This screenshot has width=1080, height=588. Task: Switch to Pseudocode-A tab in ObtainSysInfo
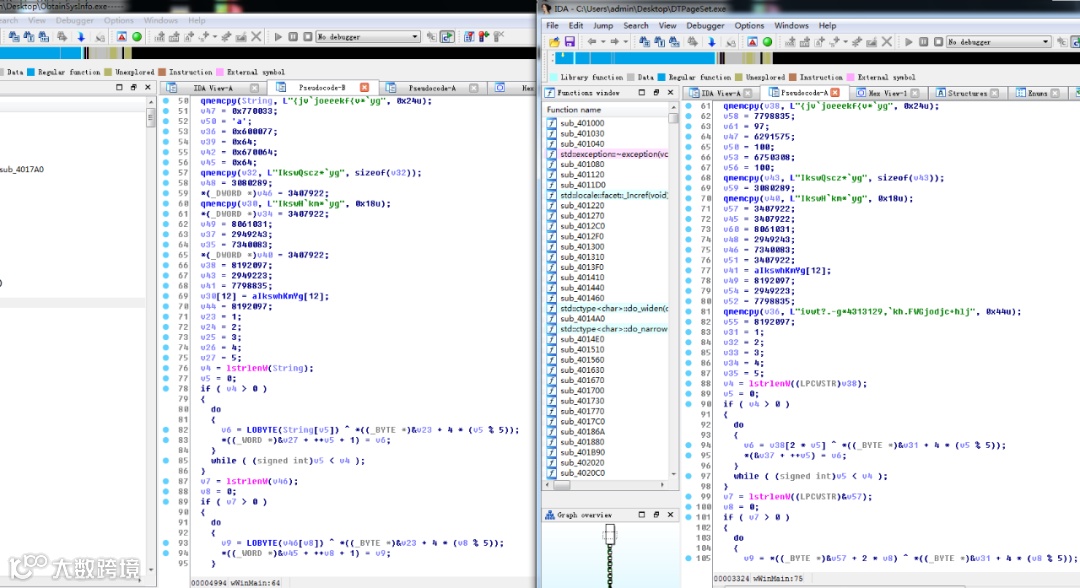coord(432,87)
